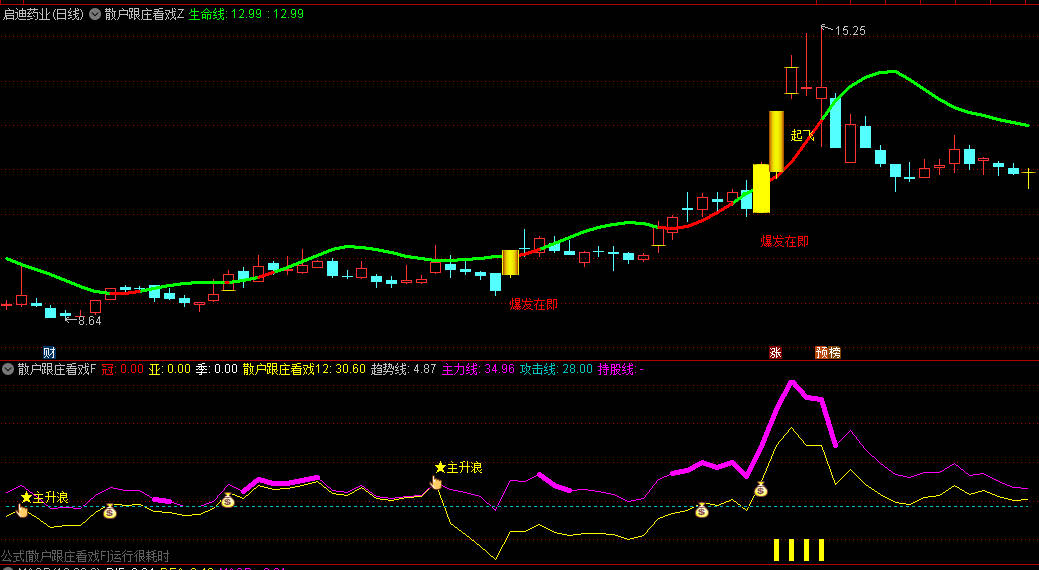Click the 攻击线: 28.00 readout

(x=556, y=369)
